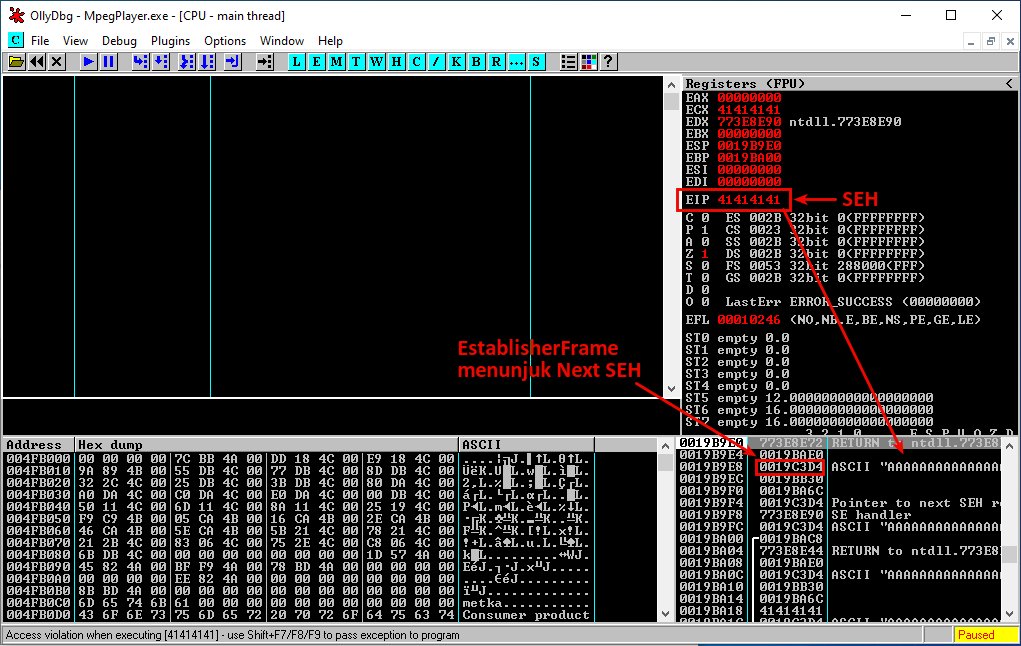The image size is (1021, 646).
Task: Show Threads with the T button
Action: pyautogui.click(x=356, y=62)
